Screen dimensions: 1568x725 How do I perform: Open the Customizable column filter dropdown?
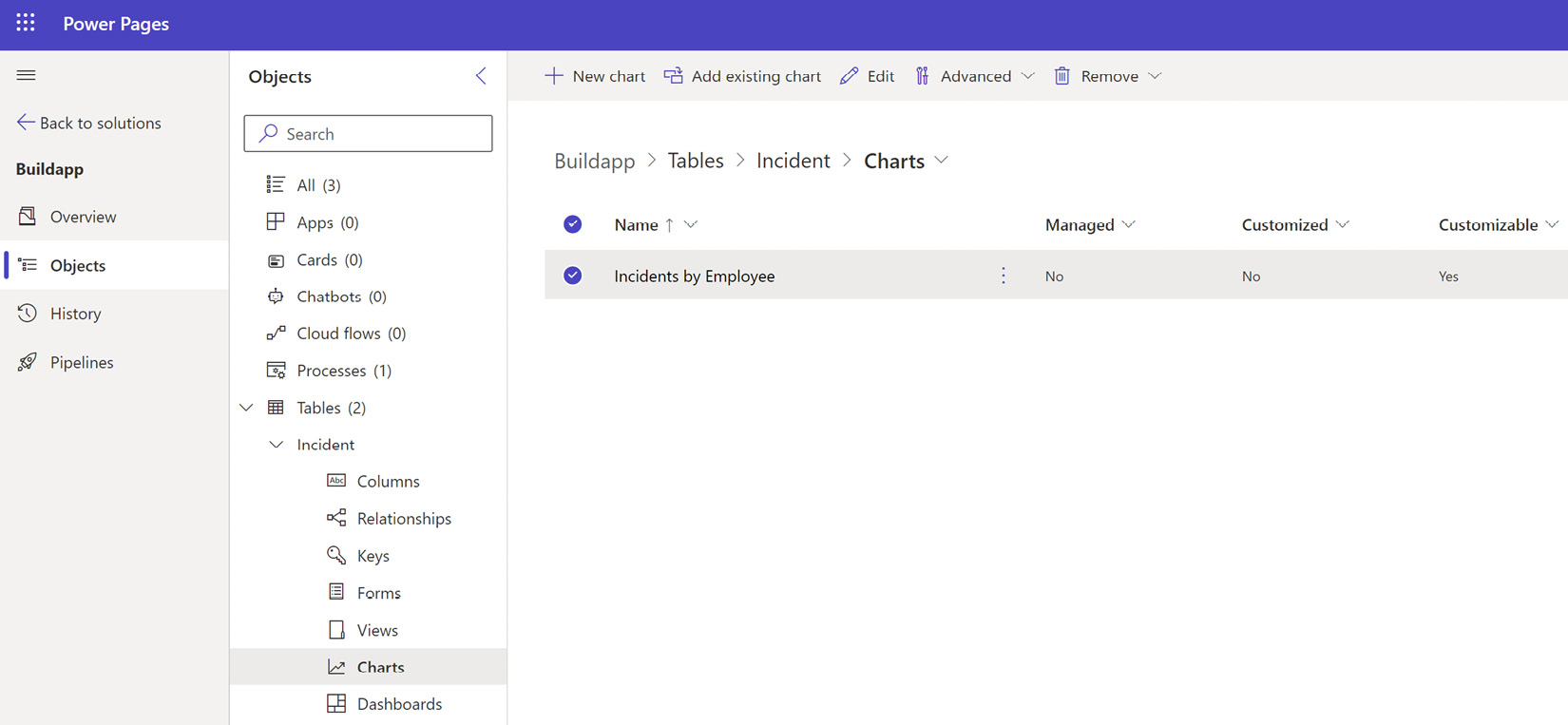pyautogui.click(x=1552, y=224)
